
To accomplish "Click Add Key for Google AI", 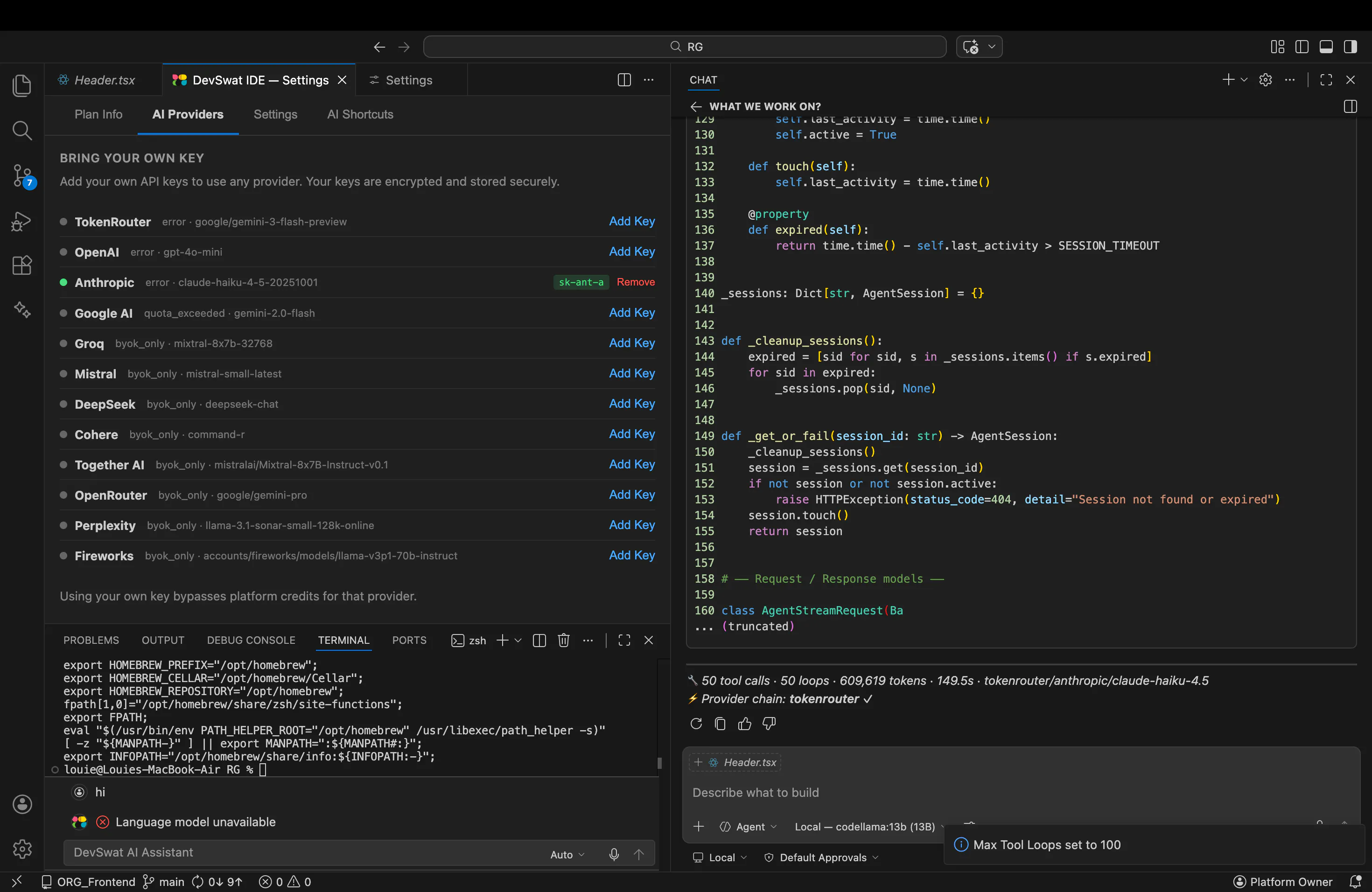I will pyautogui.click(x=632, y=312).
